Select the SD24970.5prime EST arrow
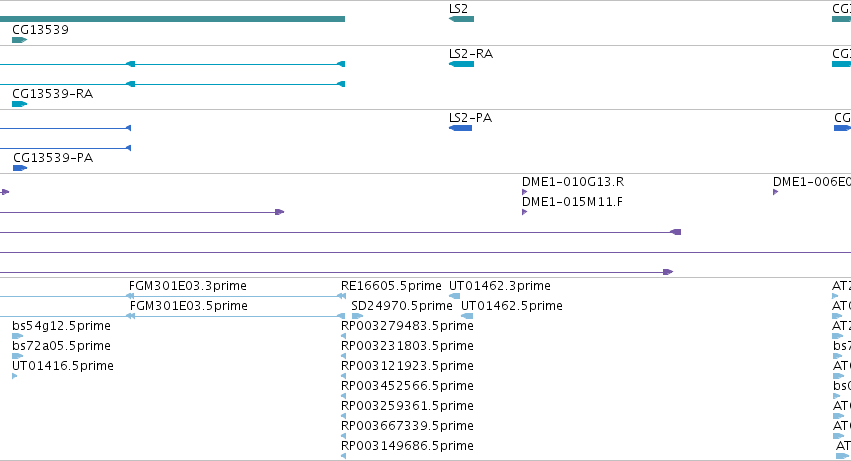 (357, 316)
